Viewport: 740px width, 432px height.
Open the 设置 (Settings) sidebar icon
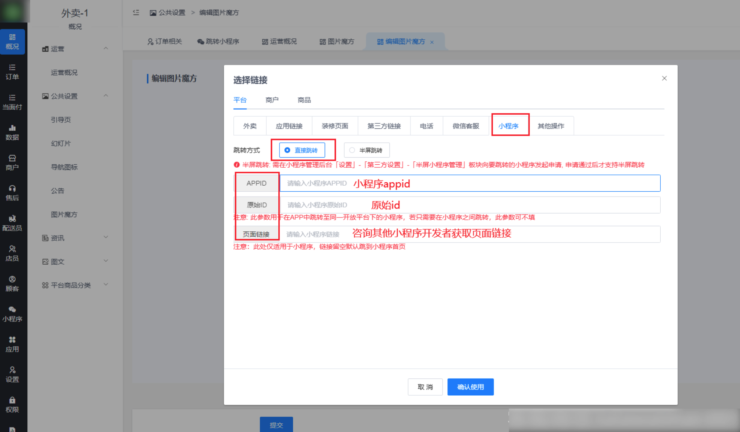pos(12,374)
